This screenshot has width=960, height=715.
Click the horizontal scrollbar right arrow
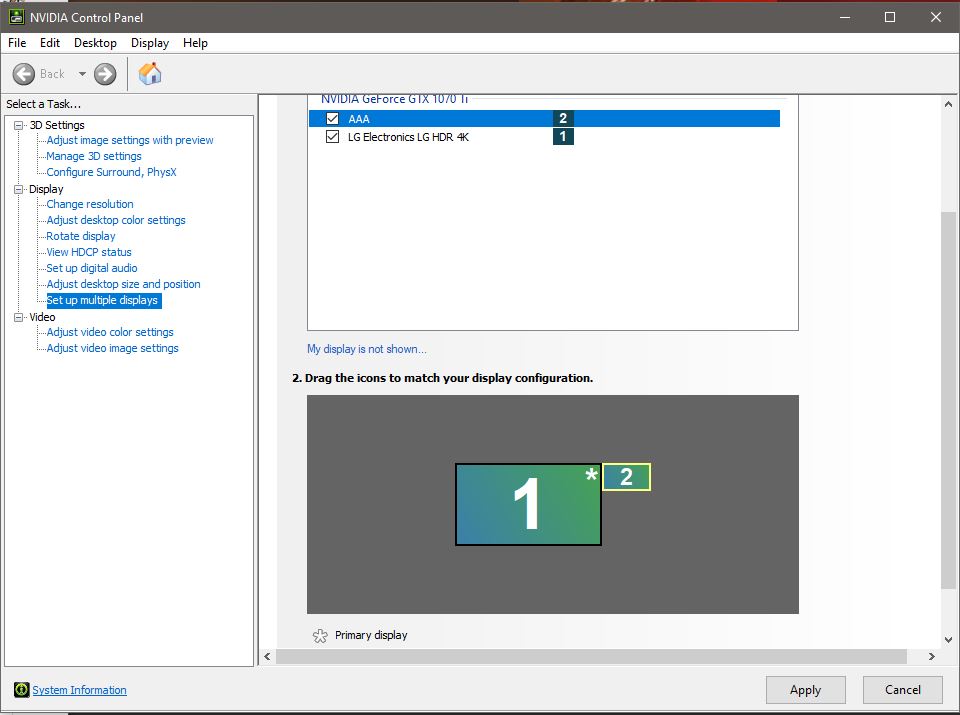[x=931, y=656]
